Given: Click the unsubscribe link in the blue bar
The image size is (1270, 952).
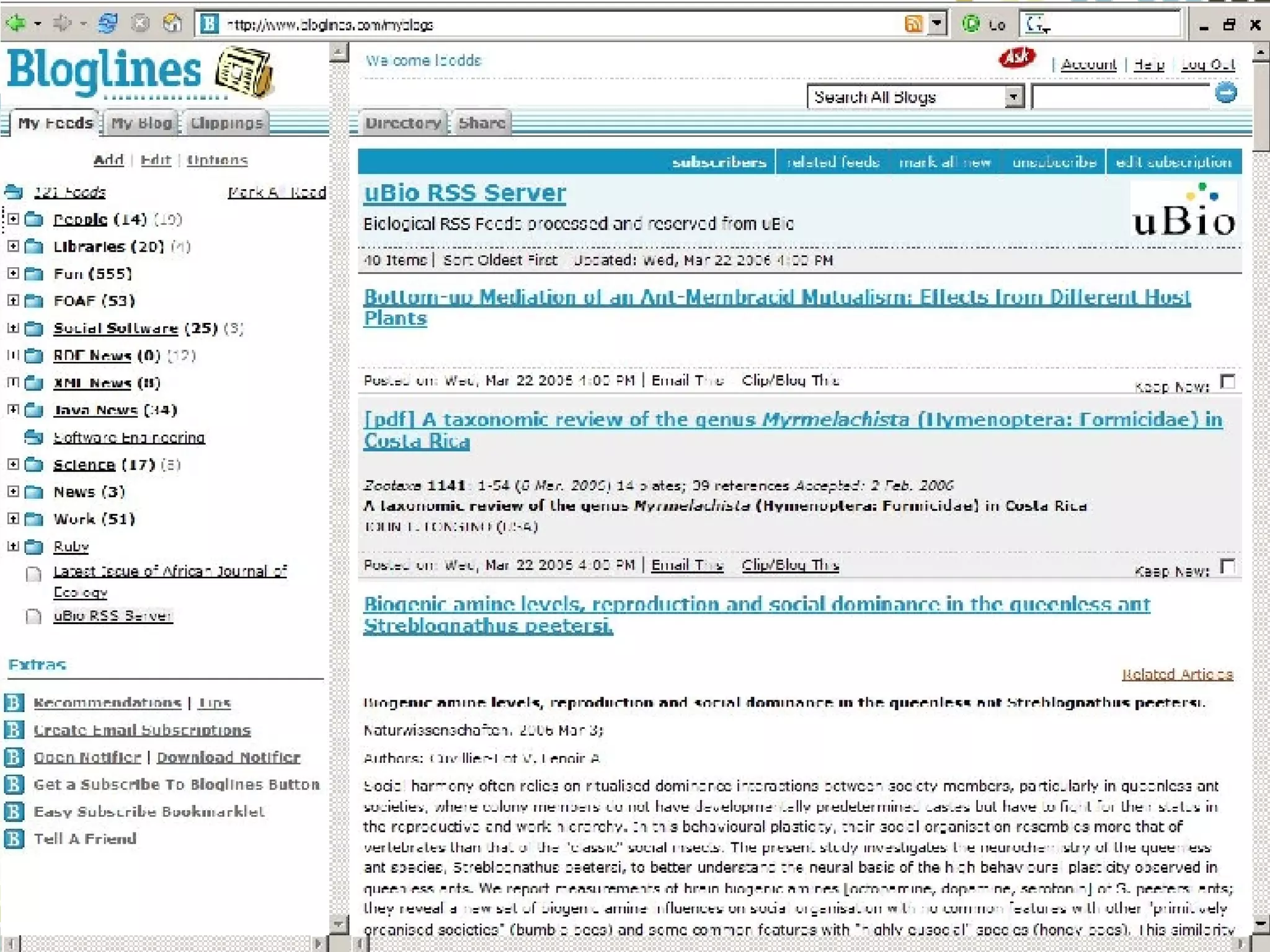Looking at the screenshot, I should coord(1054,162).
